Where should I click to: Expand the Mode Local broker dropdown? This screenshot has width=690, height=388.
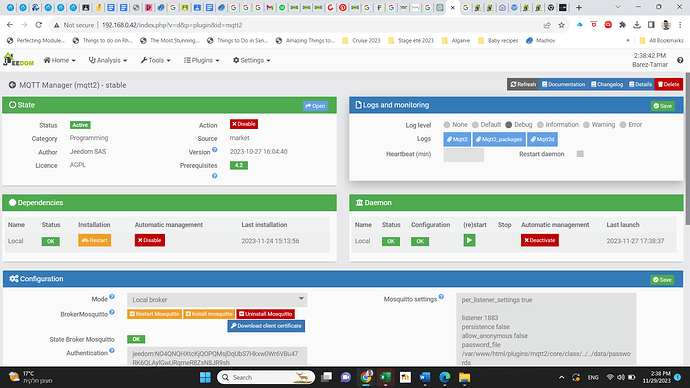point(217,300)
